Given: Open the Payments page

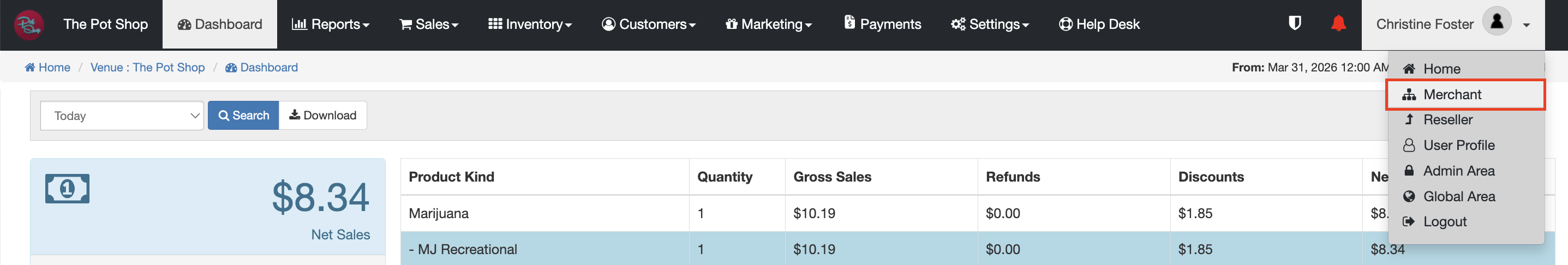Looking at the screenshot, I should pyautogui.click(x=883, y=25).
